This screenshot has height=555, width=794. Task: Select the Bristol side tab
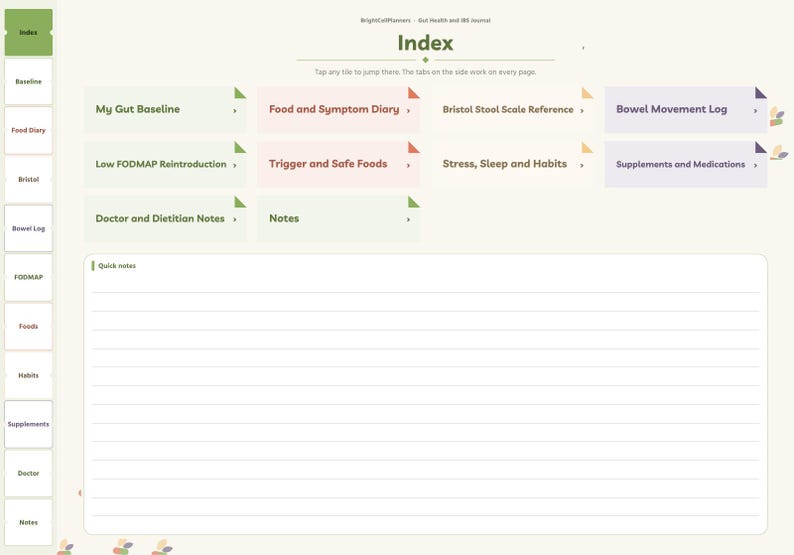(28, 179)
